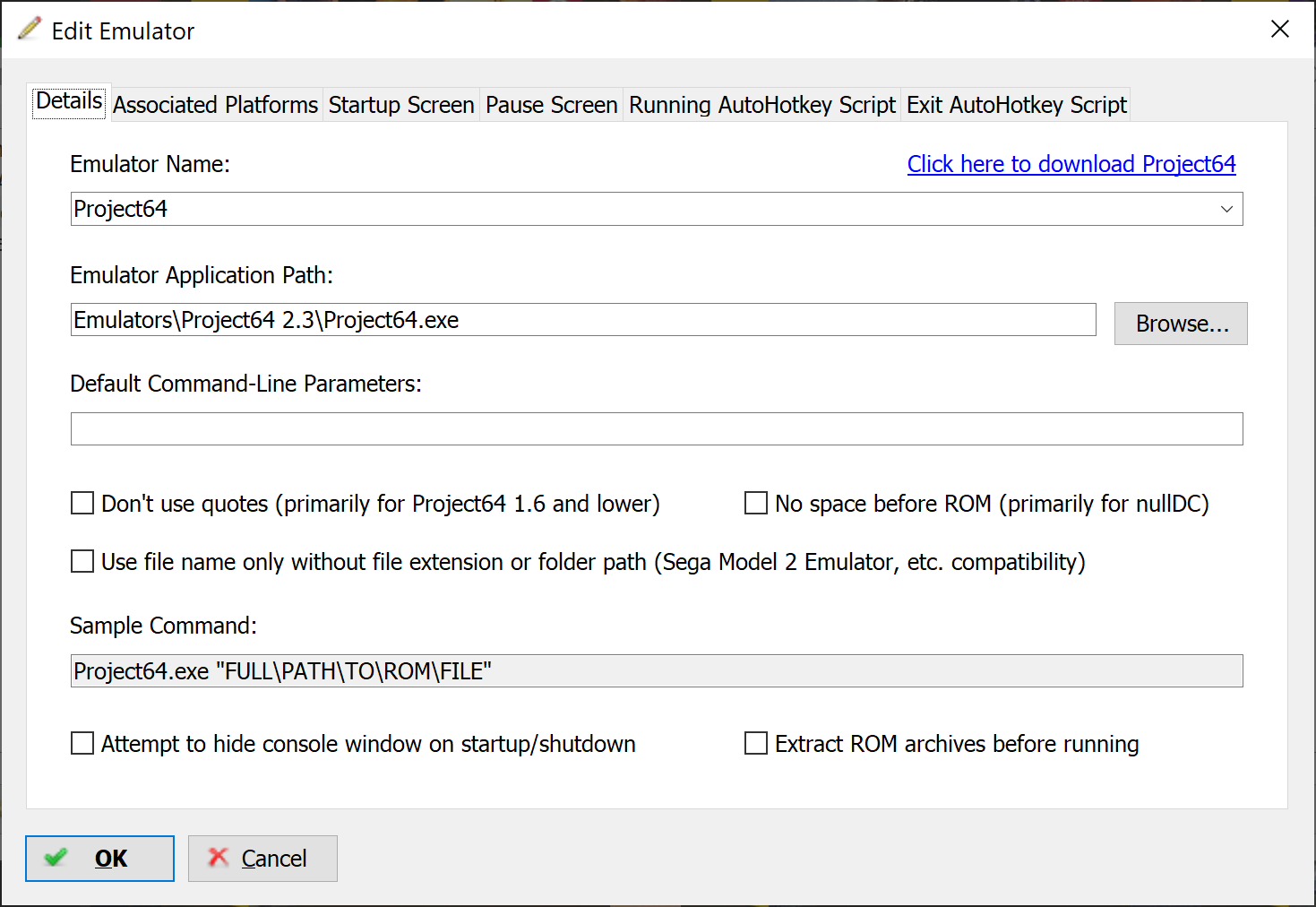Confirm changes with the OK button
This screenshot has width=1316, height=907.
pyautogui.click(x=99, y=859)
